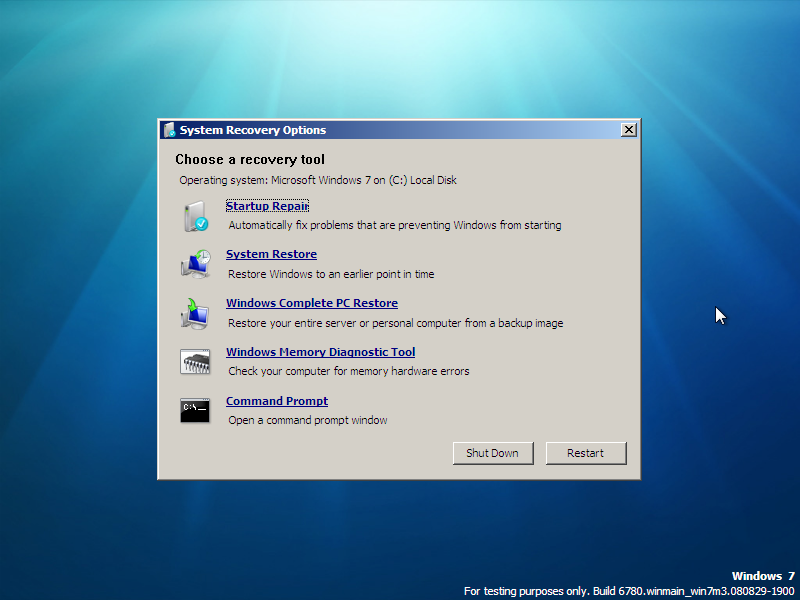This screenshot has height=600, width=800.
Task: Click the 'Windows 7' desktop watermark label
Action: click(763, 576)
